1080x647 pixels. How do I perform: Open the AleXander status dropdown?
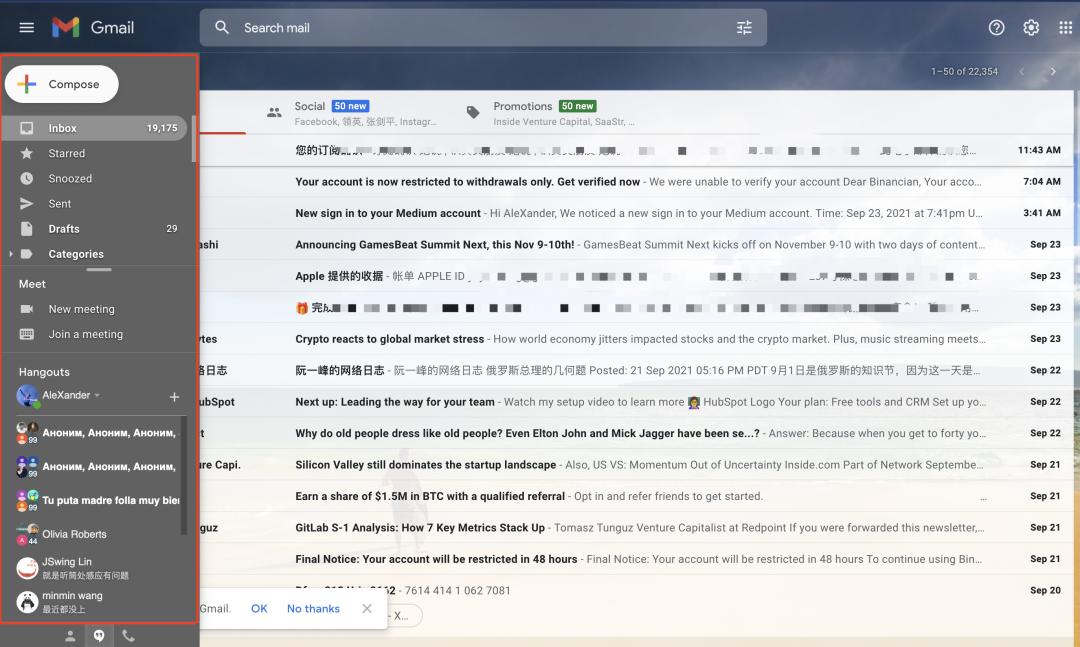[x=97, y=396]
